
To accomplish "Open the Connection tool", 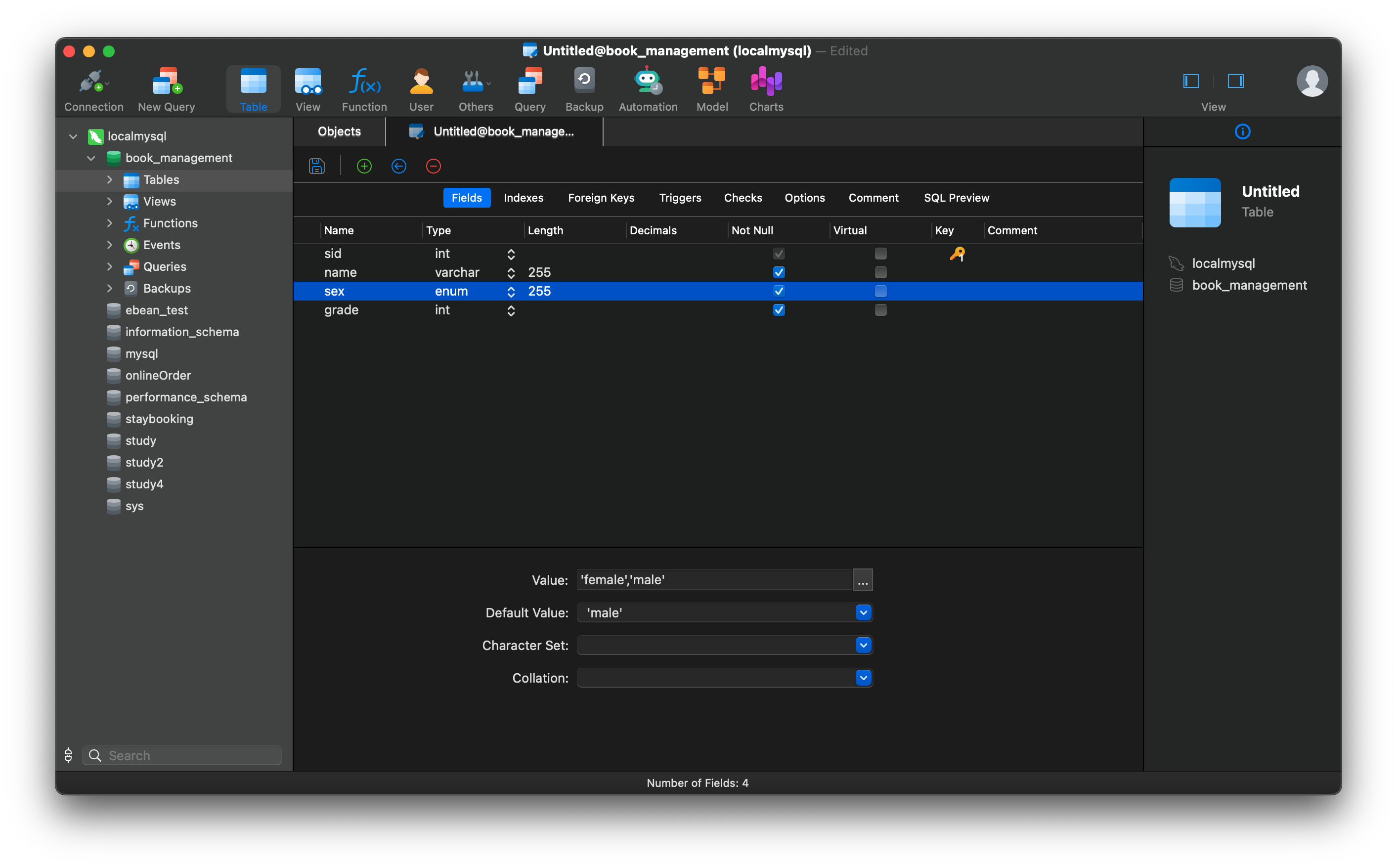I will point(93,89).
